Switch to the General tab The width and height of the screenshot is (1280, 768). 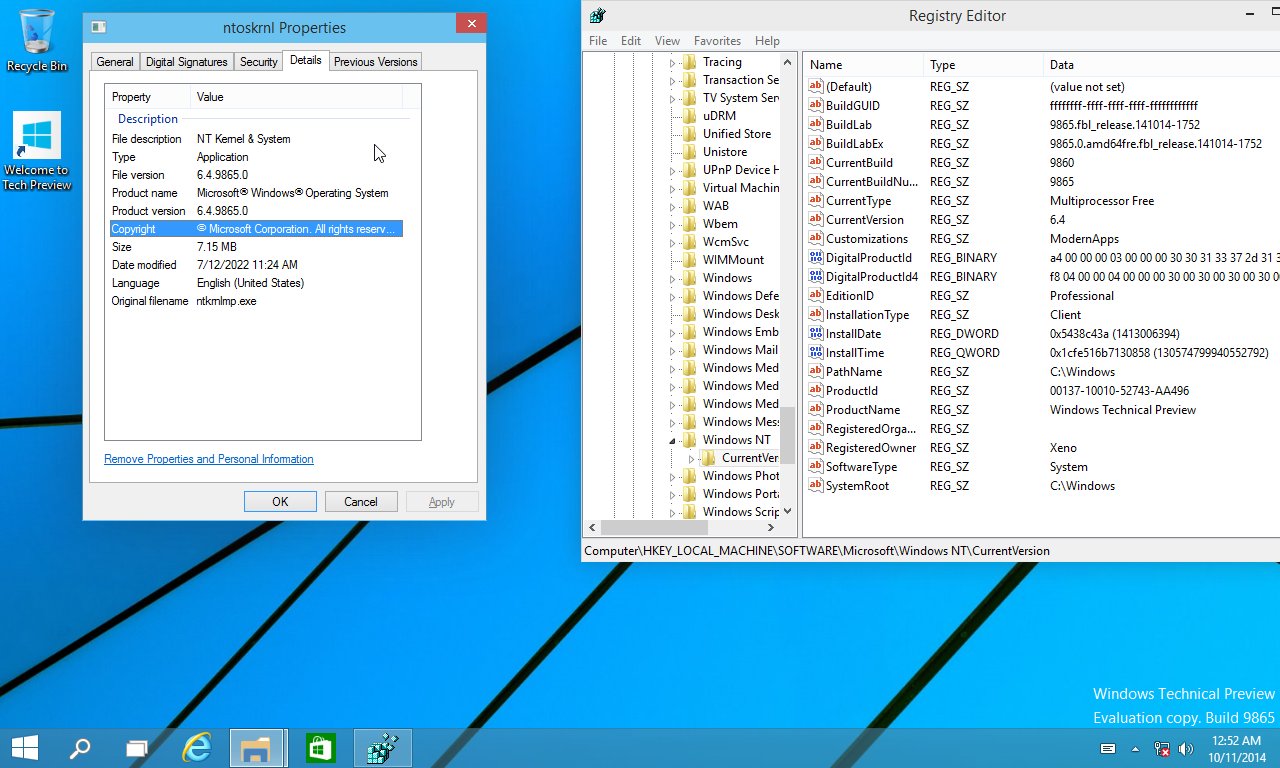[x=115, y=62]
